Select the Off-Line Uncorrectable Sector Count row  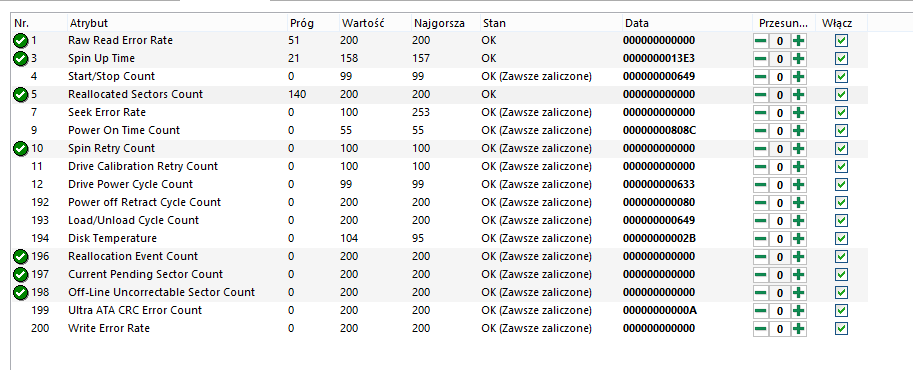(440, 292)
